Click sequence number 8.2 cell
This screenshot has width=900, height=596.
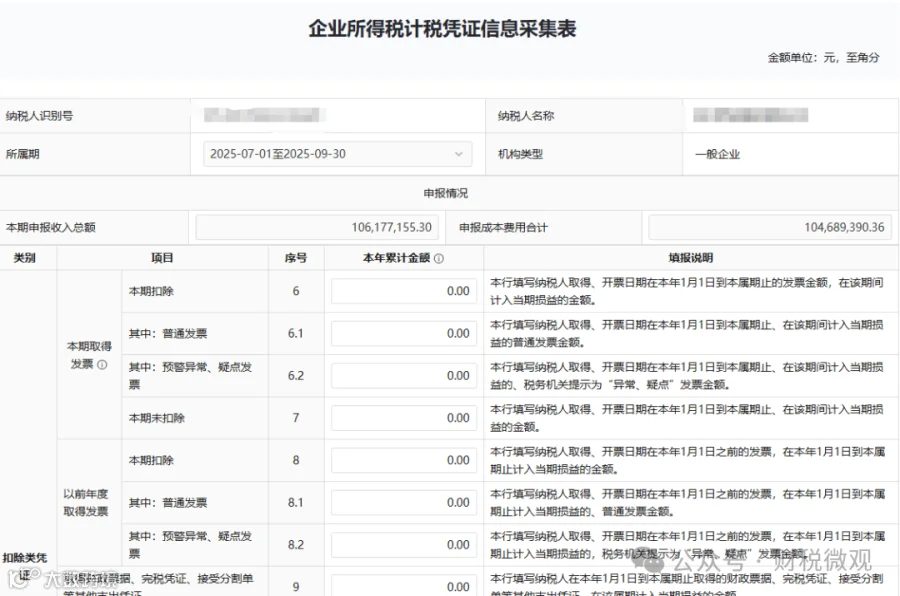(x=296, y=545)
